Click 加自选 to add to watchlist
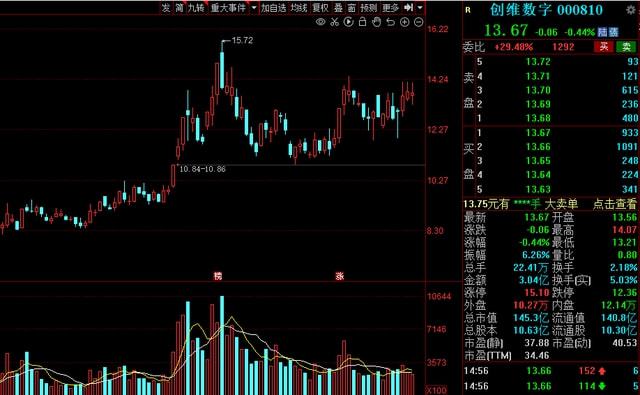Screen dimensions: 640x395 pos(273,8)
